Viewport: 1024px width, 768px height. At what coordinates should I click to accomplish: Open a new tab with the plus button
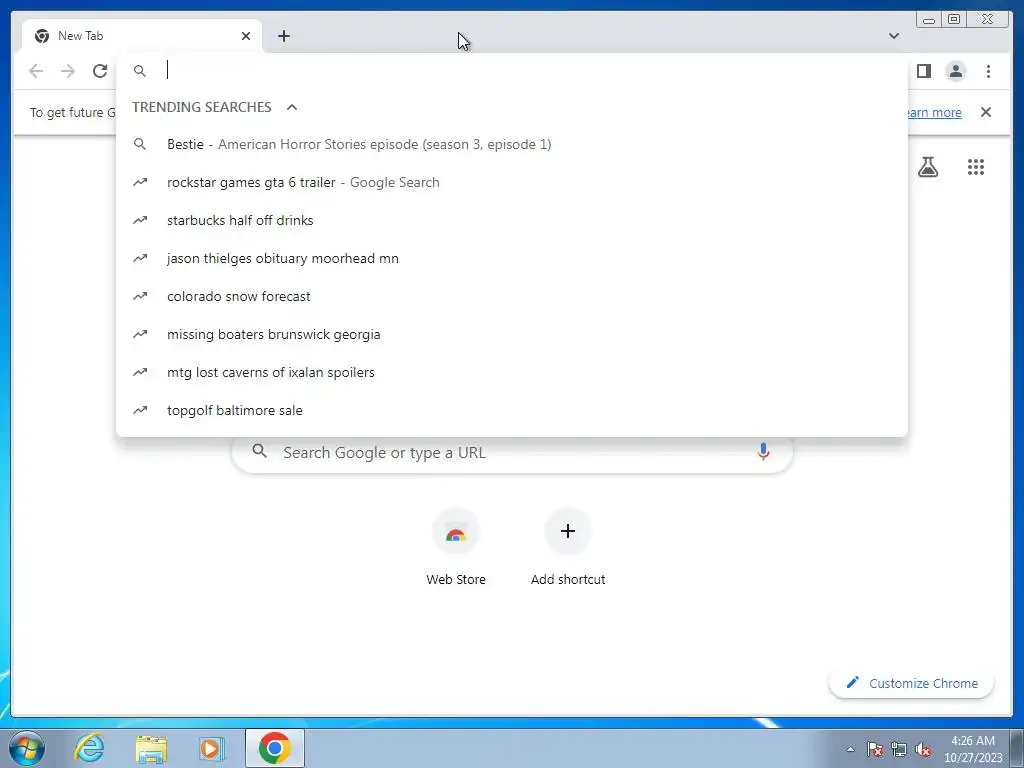click(283, 36)
